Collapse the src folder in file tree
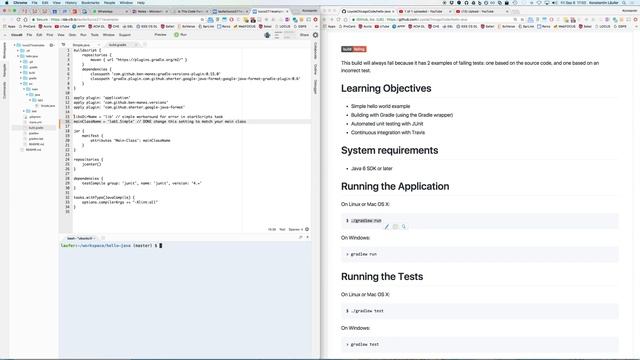Screen dimensions: 640x360 [21, 84]
